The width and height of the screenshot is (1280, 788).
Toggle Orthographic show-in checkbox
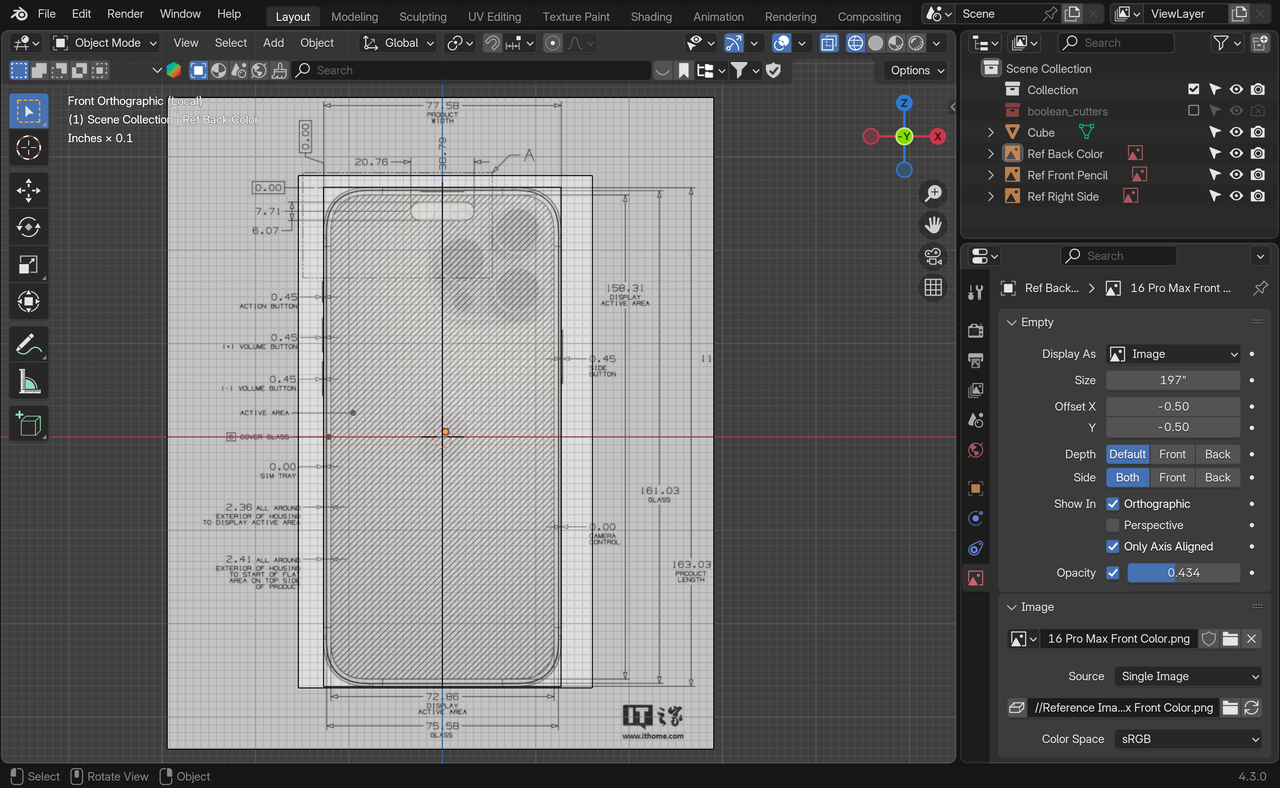[1112, 504]
